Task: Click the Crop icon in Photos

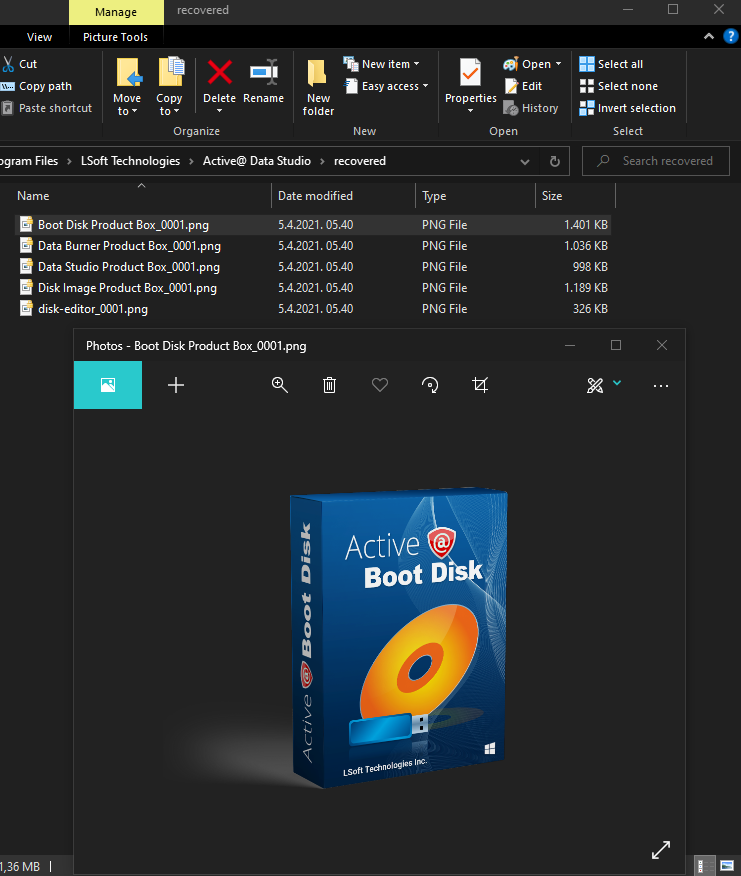Action: [480, 385]
